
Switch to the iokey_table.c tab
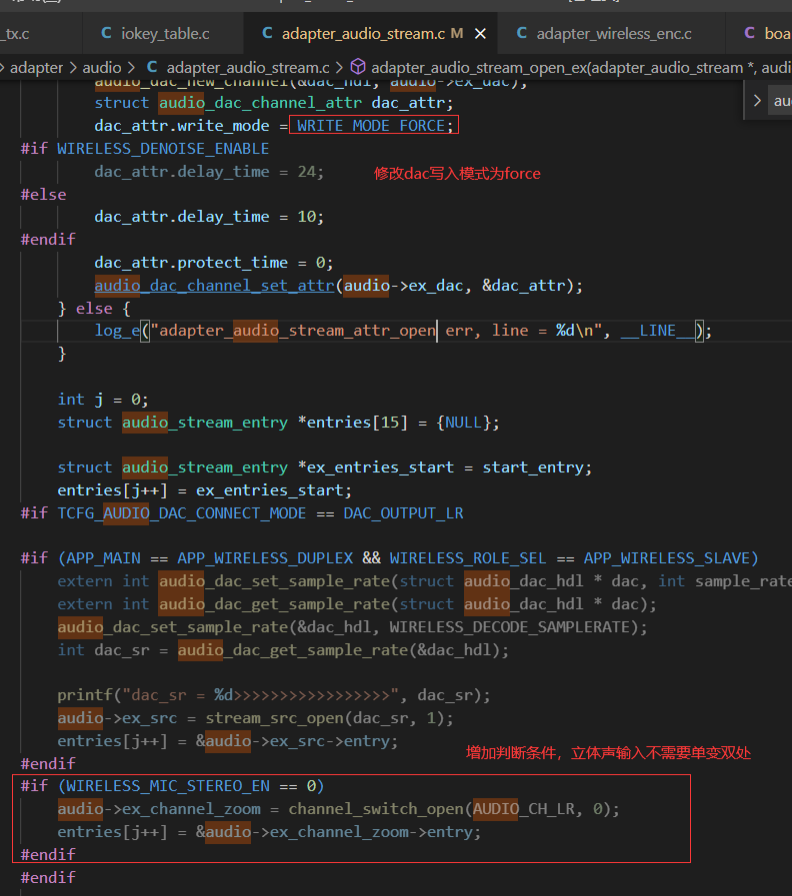tap(154, 34)
